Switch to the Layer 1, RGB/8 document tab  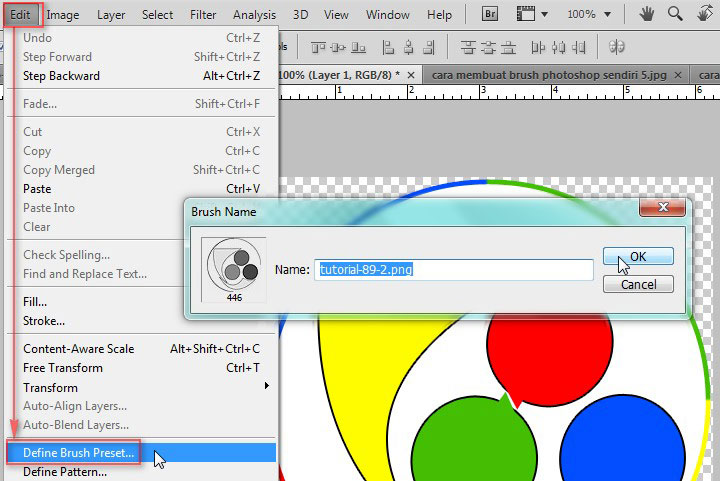click(339, 75)
